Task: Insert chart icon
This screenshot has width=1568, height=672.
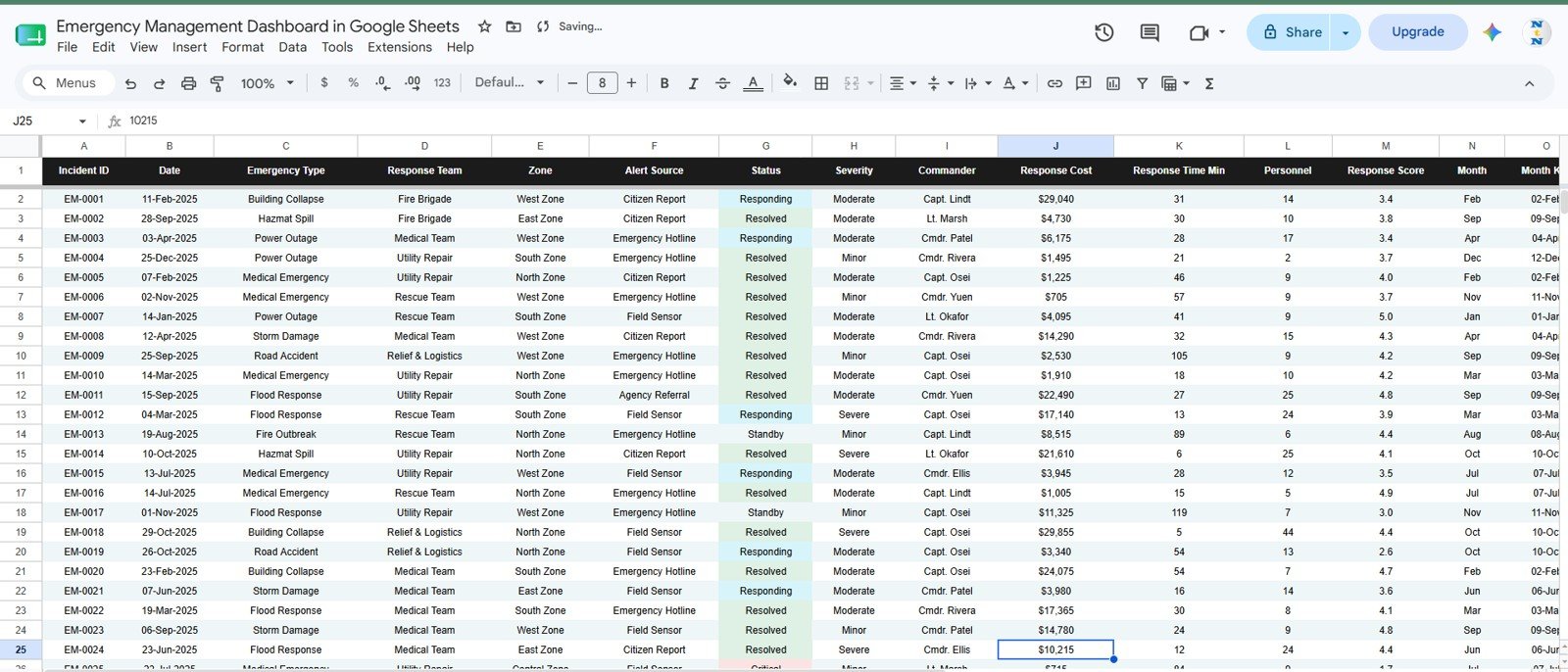Action: [1112, 83]
